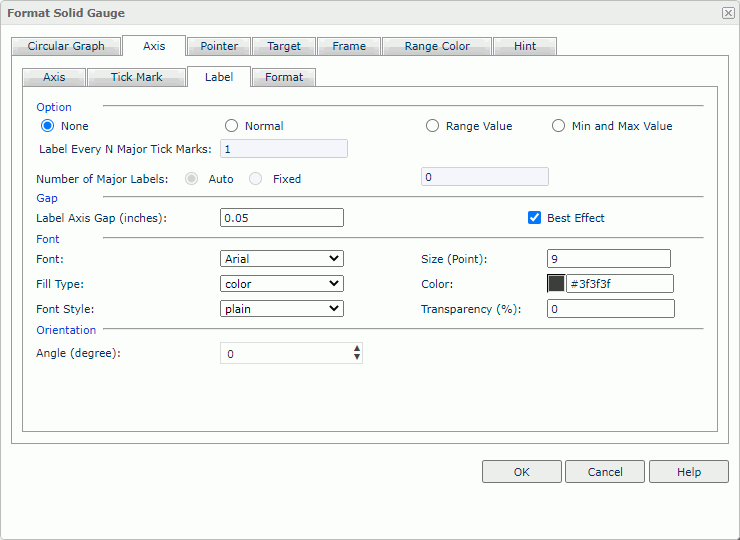Screen dimensions: 740x540
Task: Open the Font dropdown showing Arial
Action: point(281,259)
